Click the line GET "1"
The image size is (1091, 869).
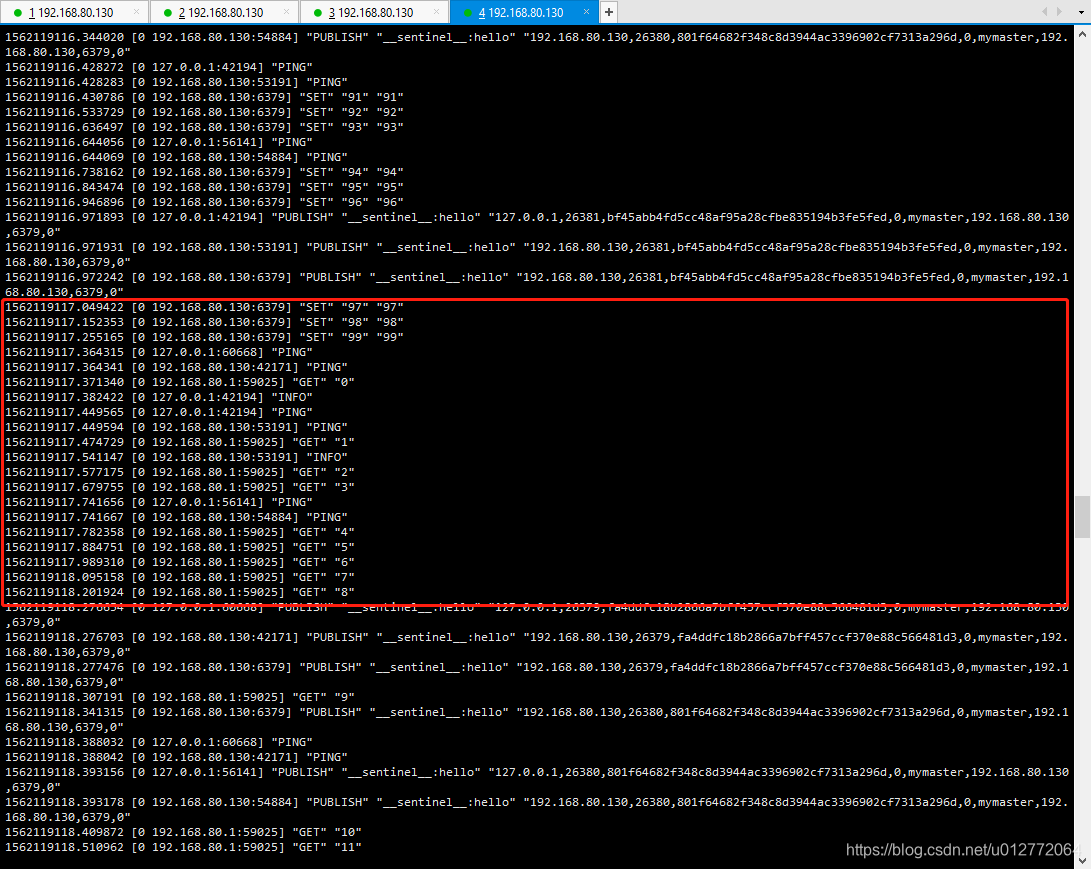point(180,442)
